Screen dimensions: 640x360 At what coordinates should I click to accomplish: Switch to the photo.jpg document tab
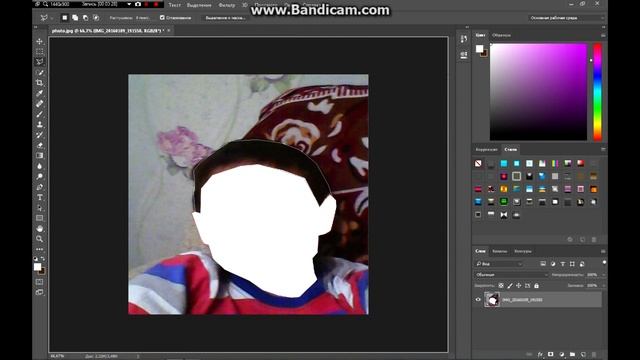107,31
